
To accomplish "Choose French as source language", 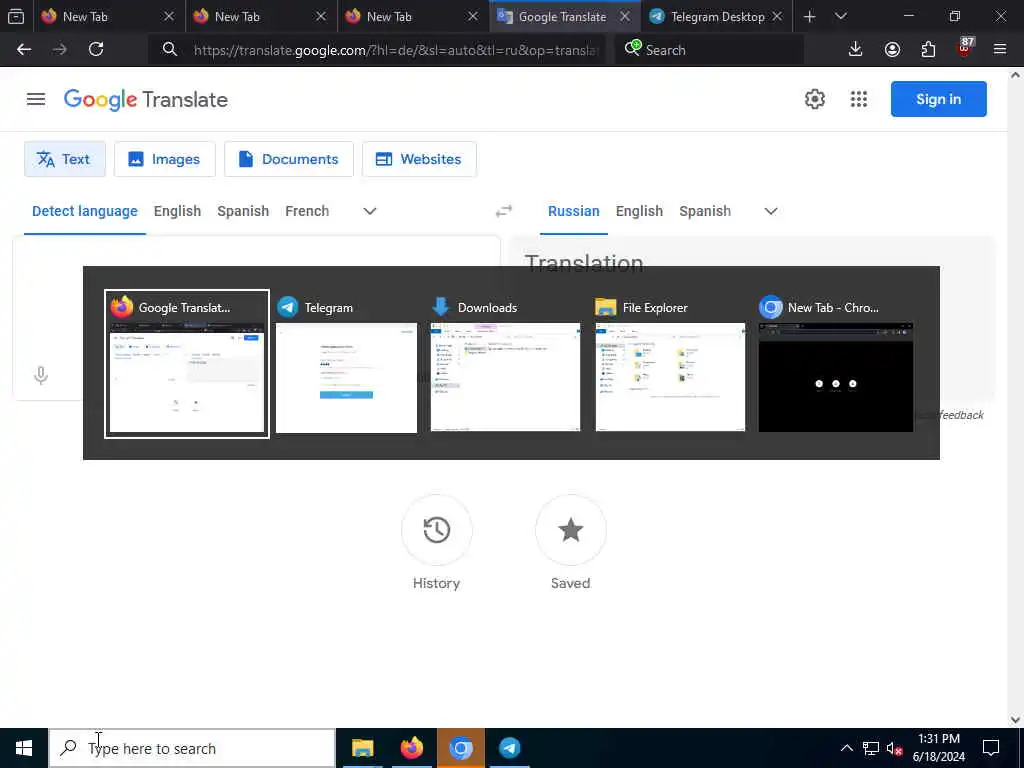I will coord(307,211).
